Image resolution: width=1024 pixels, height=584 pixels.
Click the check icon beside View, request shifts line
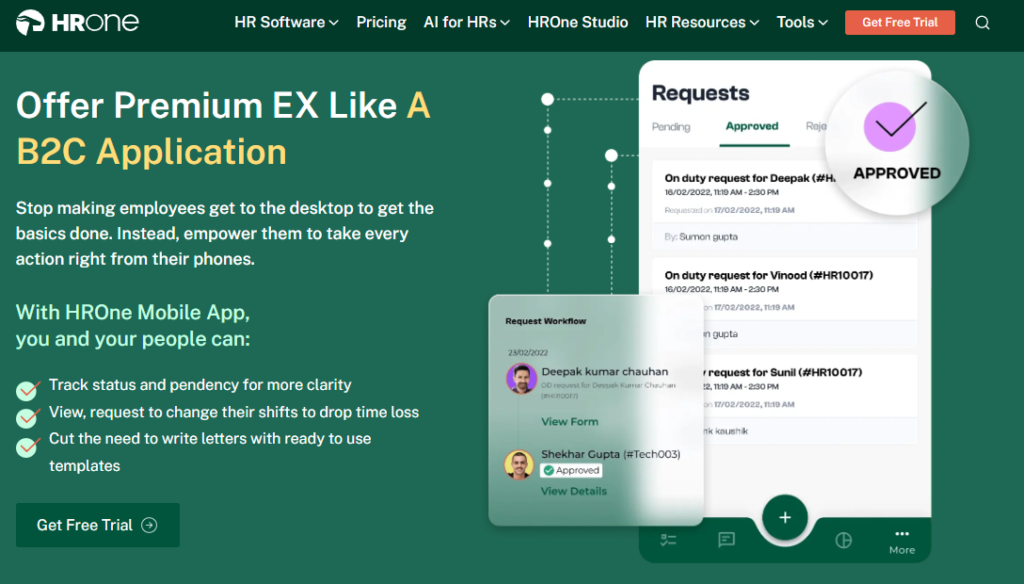coord(27,417)
